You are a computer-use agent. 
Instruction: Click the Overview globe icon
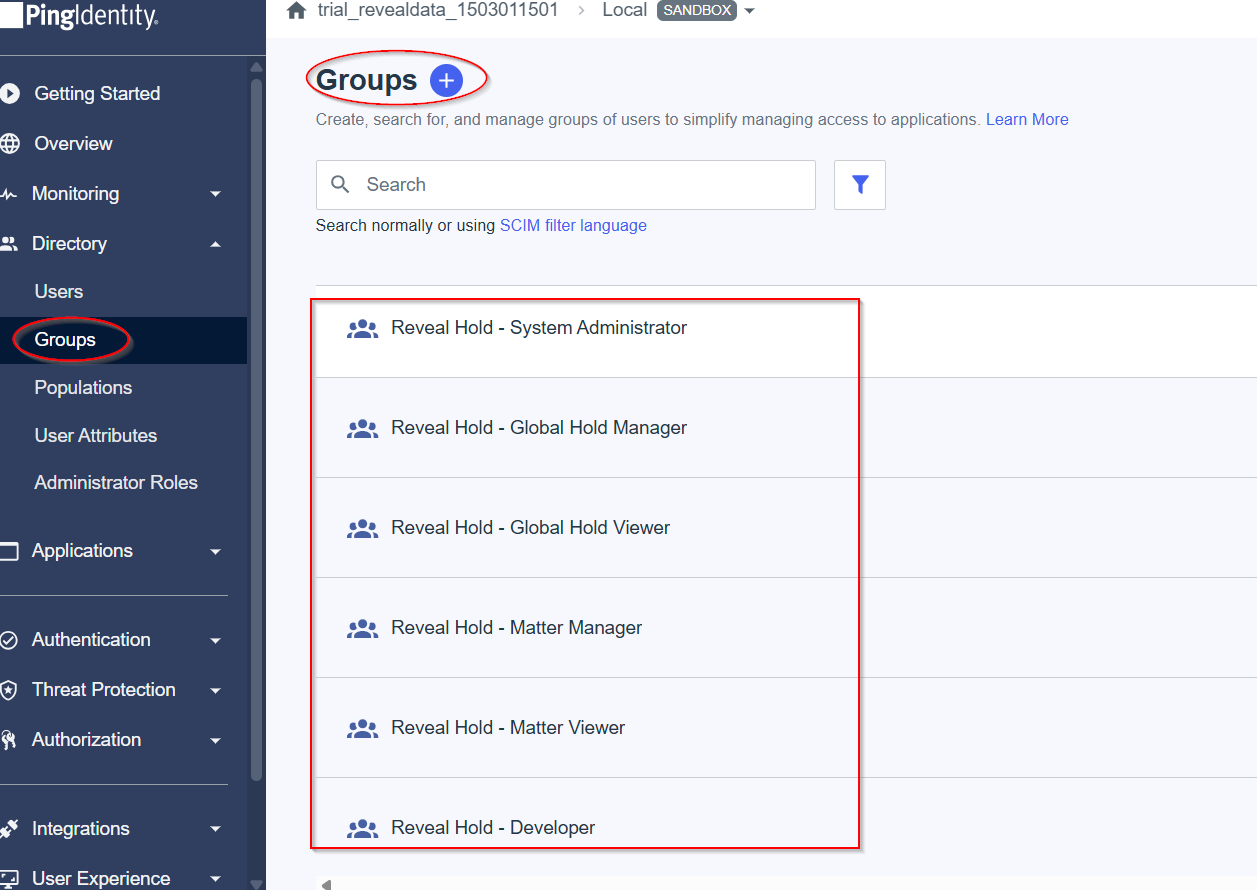[10, 144]
